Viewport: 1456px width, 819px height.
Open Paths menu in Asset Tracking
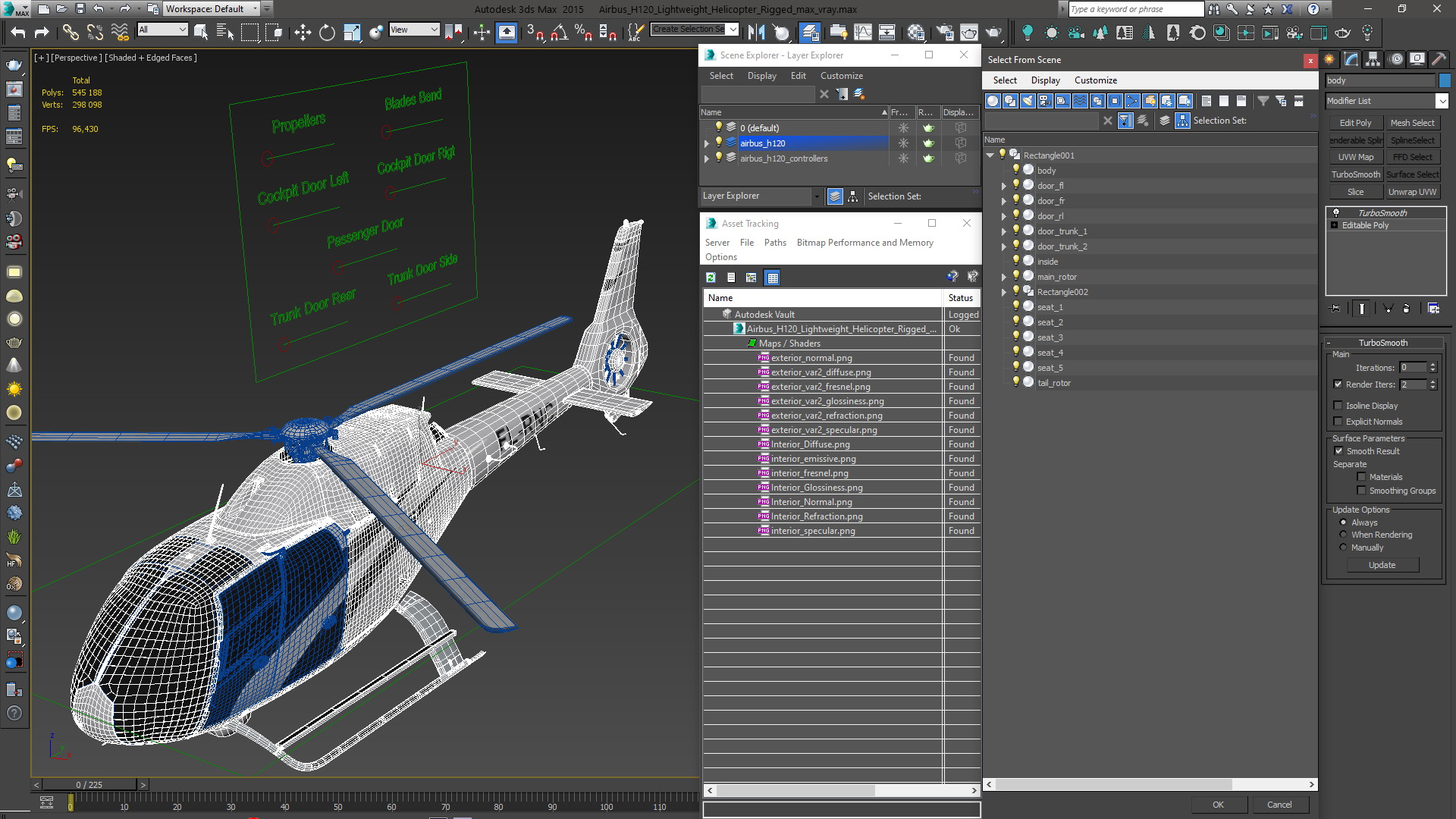pyautogui.click(x=775, y=243)
